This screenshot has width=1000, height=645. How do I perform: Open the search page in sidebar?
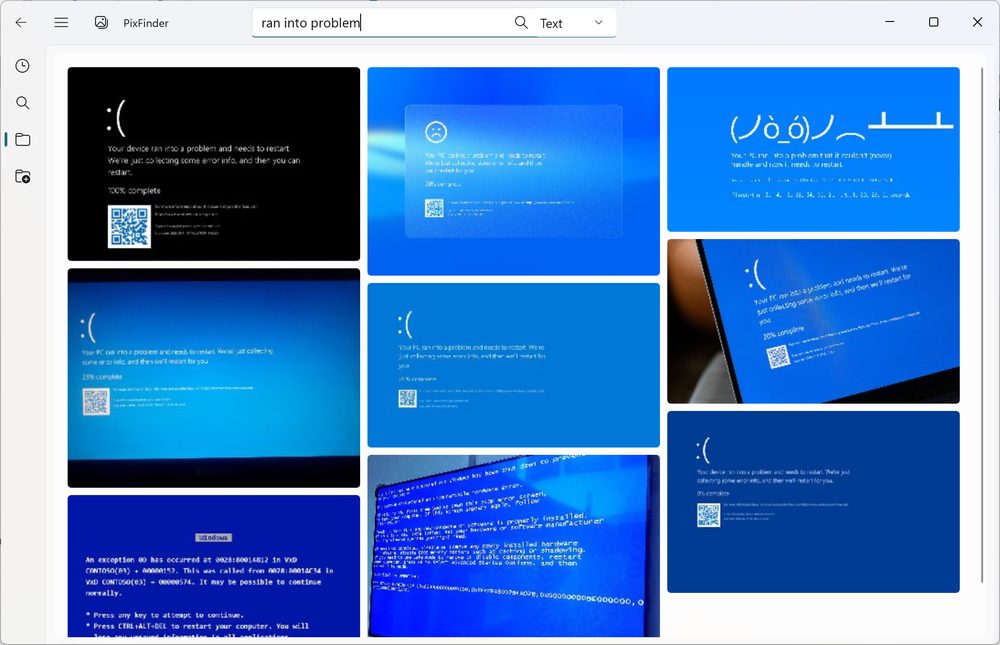pyautogui.click(x=22, y=103)
